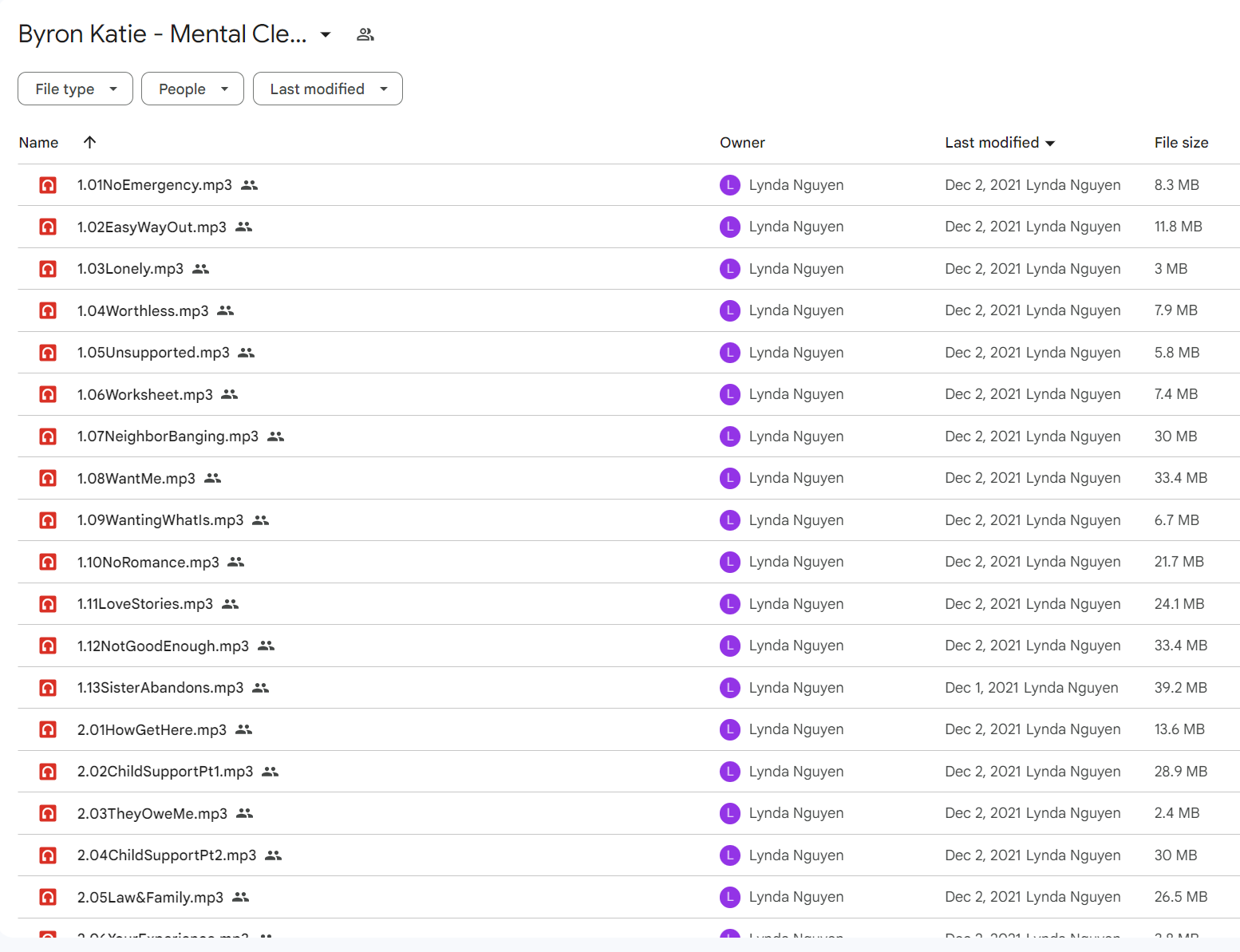Viewport: 1240px width, 952px height.
Task: Select file name 1.08WantMe.mp3
Action: (136, 479)
